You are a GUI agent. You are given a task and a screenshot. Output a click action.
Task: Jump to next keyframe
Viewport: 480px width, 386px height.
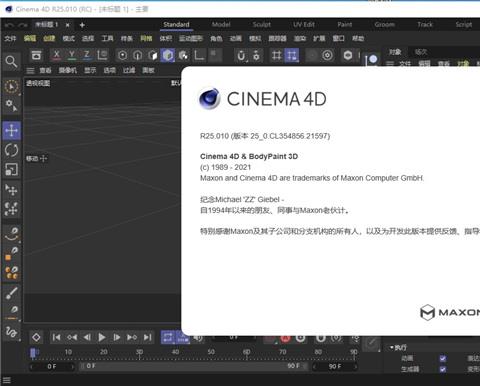click(132, 337)
